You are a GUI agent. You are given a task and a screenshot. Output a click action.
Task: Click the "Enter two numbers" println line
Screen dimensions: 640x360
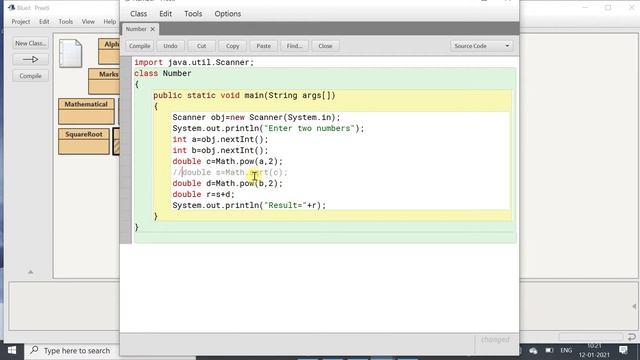[268, 129]
